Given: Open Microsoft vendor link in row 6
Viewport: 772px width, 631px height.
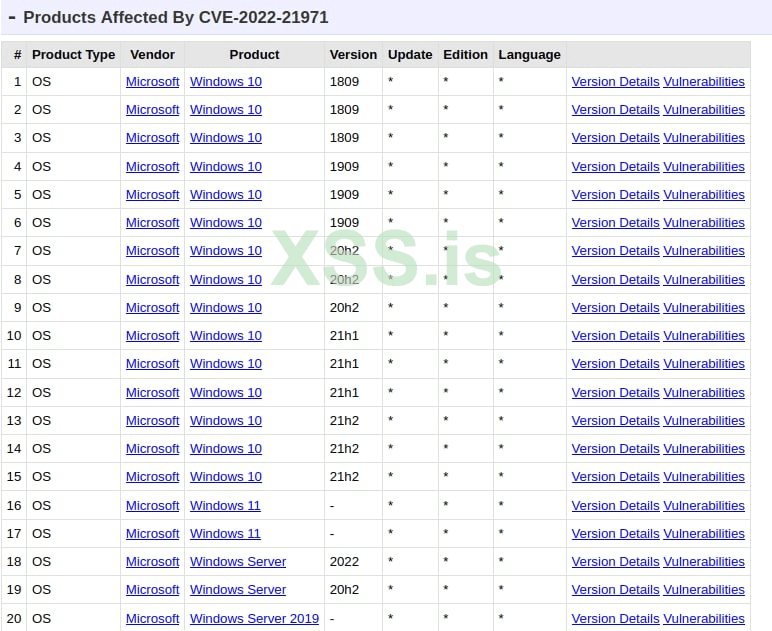Looking at the screenshot, I should pyautogui.click(x=153, y=223).
